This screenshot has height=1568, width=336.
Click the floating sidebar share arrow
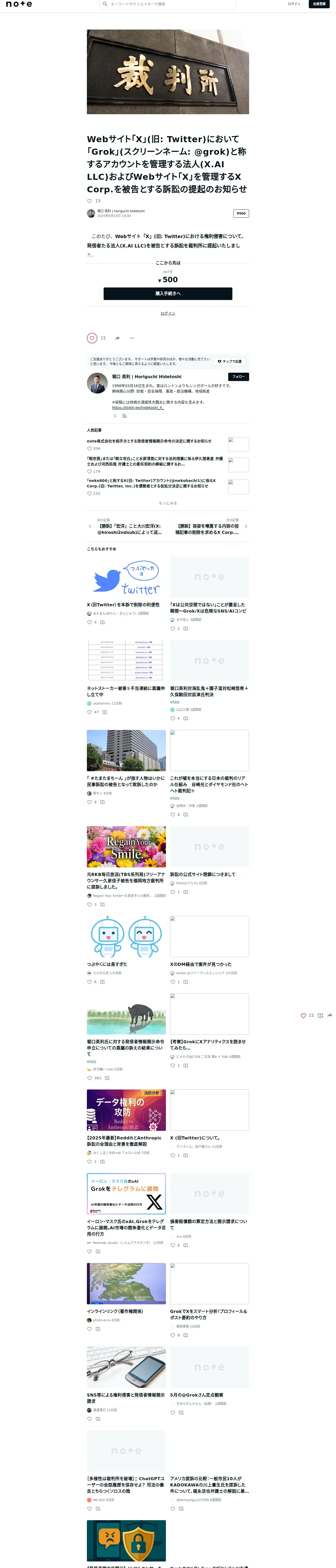(x=330, y=1015)
